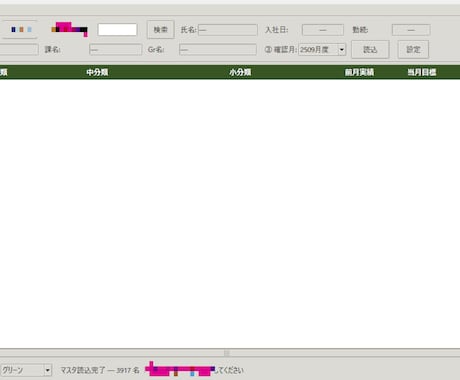Image resolution: width=460 pixels, height=380 pixels.
Task: Click the white search input box
Action: pos(117,30)
